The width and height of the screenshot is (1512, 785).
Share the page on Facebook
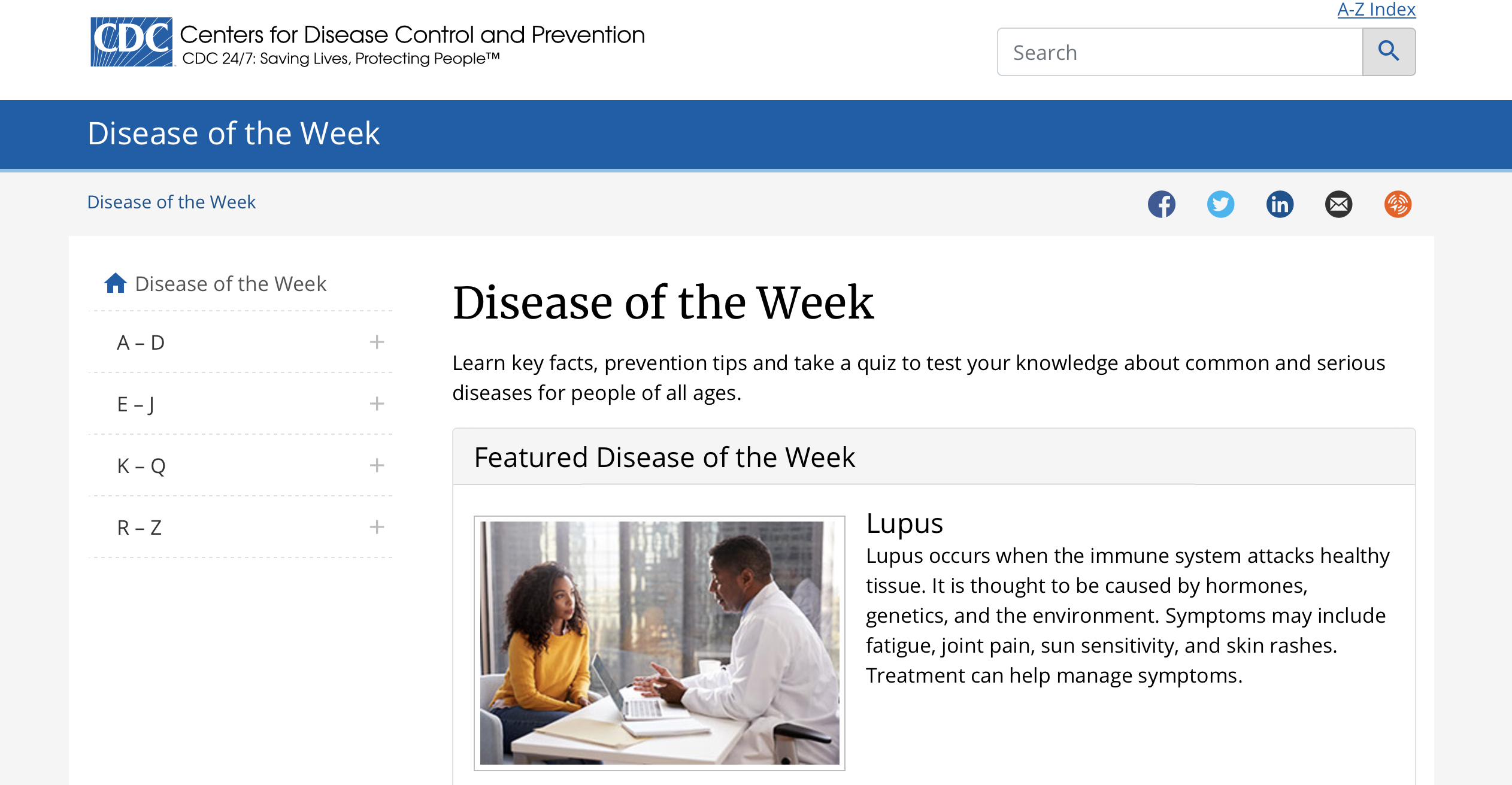point(1162,204)
